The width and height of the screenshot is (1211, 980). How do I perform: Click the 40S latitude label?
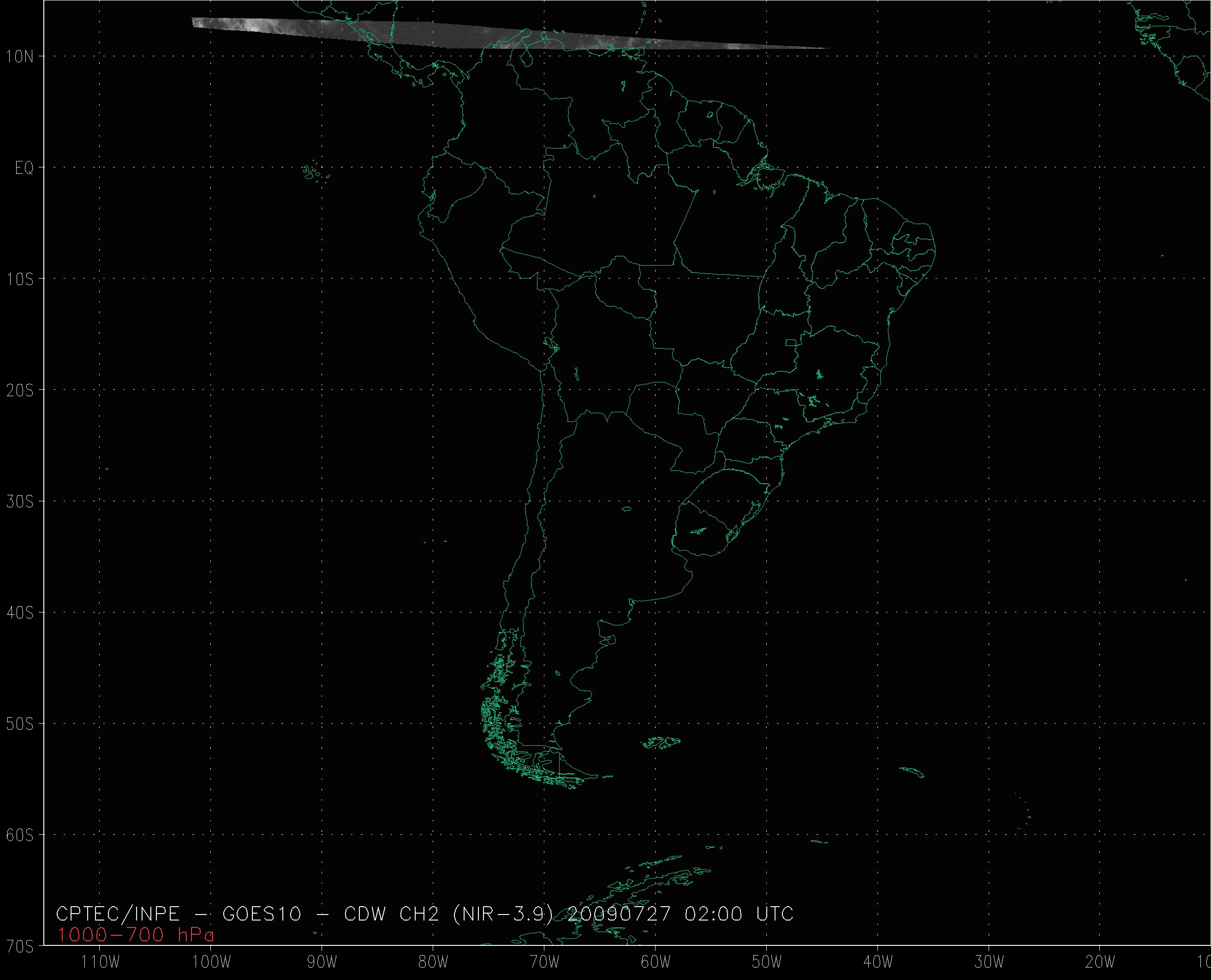tap(20, 613)
